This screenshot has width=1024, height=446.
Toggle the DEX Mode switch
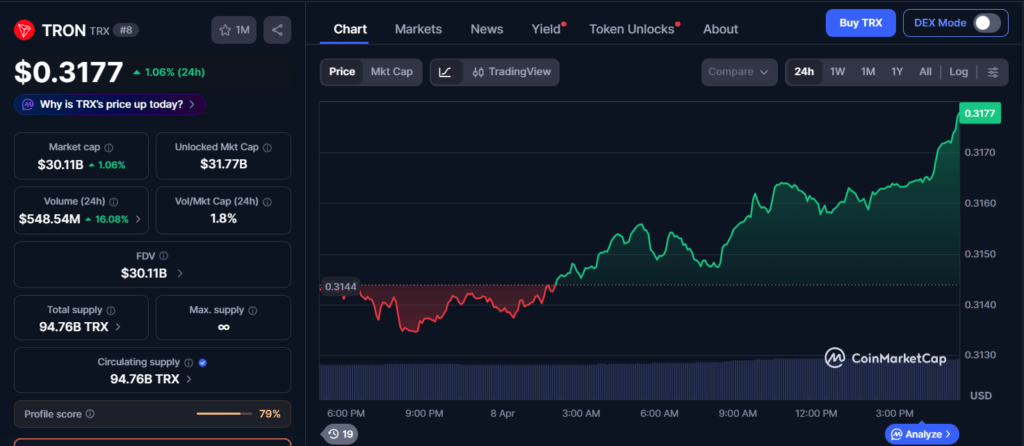tap(986, 23)
